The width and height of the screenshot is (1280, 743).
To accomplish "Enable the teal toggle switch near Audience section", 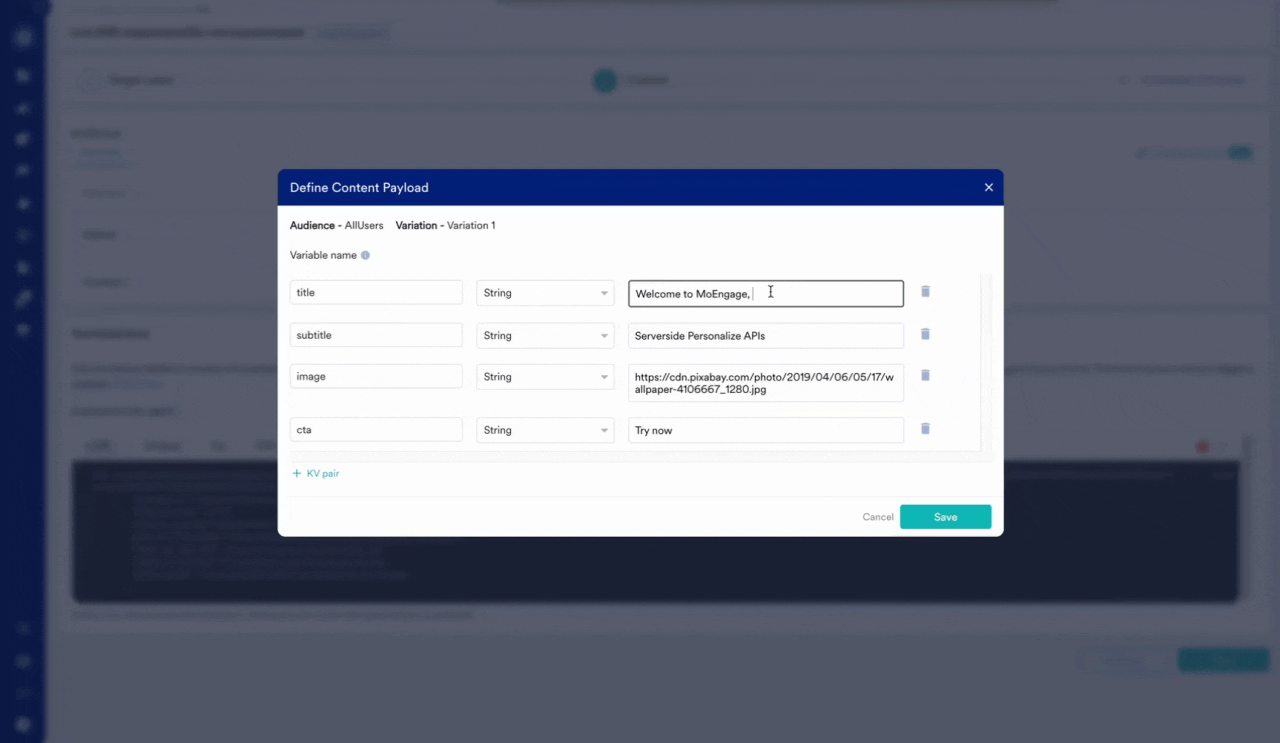I will (x=1239, y=152).
